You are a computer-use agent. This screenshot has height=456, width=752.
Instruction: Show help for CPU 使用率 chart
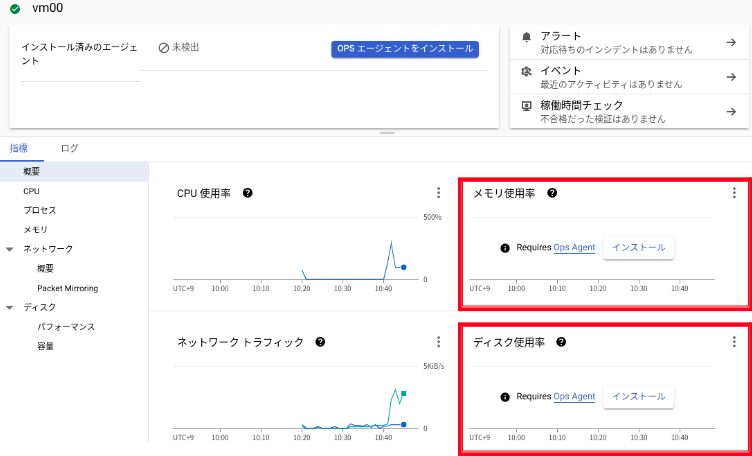[x=247, y=193]
